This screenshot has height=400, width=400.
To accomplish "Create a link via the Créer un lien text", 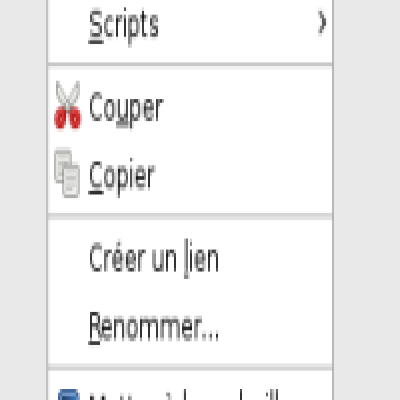I will (154, 258).
